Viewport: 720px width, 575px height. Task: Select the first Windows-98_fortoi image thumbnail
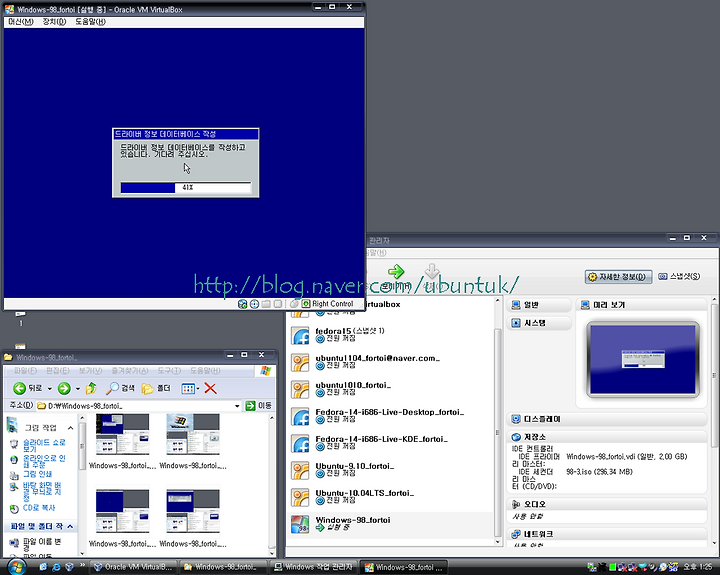point(123,435)
